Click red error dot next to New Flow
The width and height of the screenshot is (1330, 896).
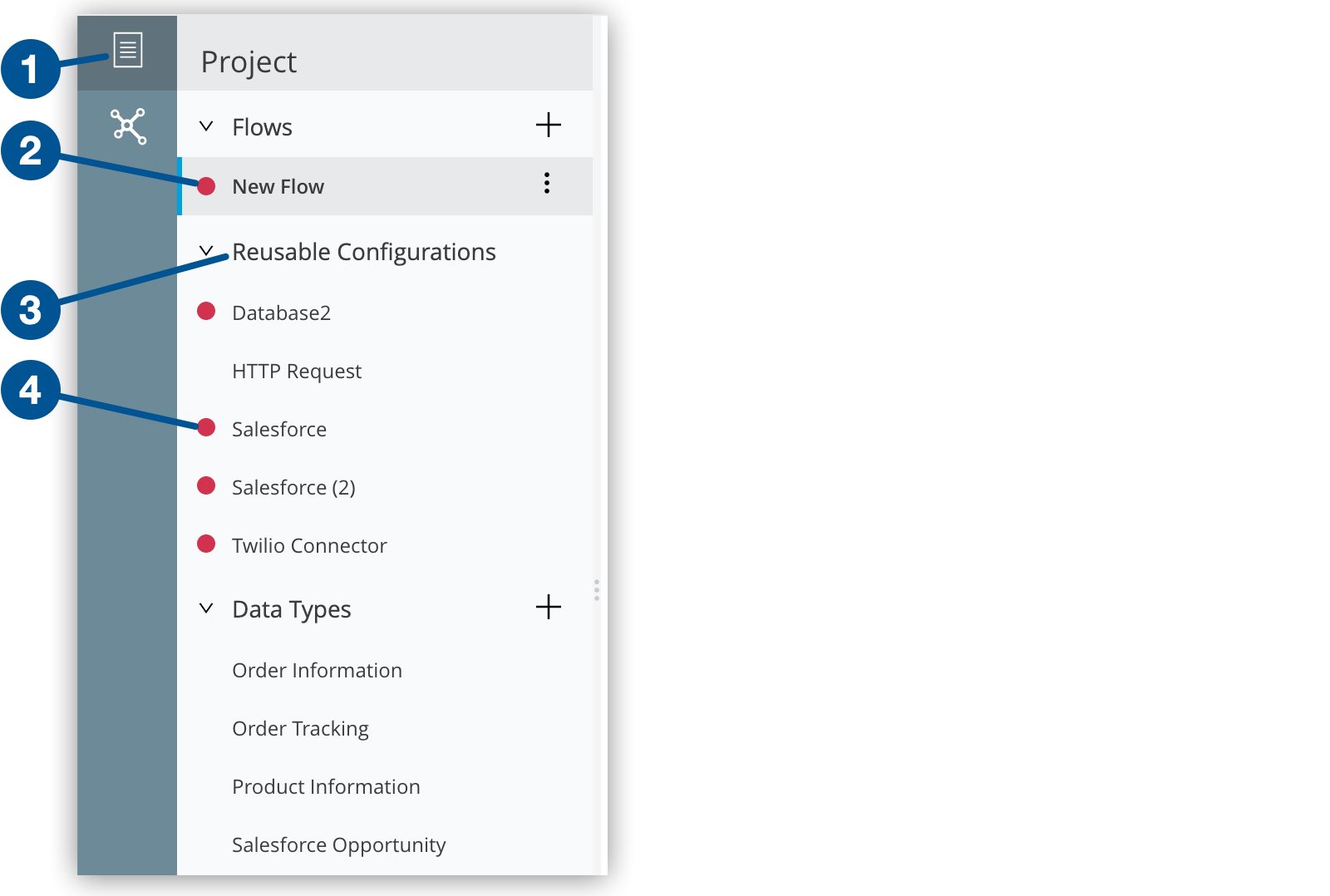pos(207,186)
